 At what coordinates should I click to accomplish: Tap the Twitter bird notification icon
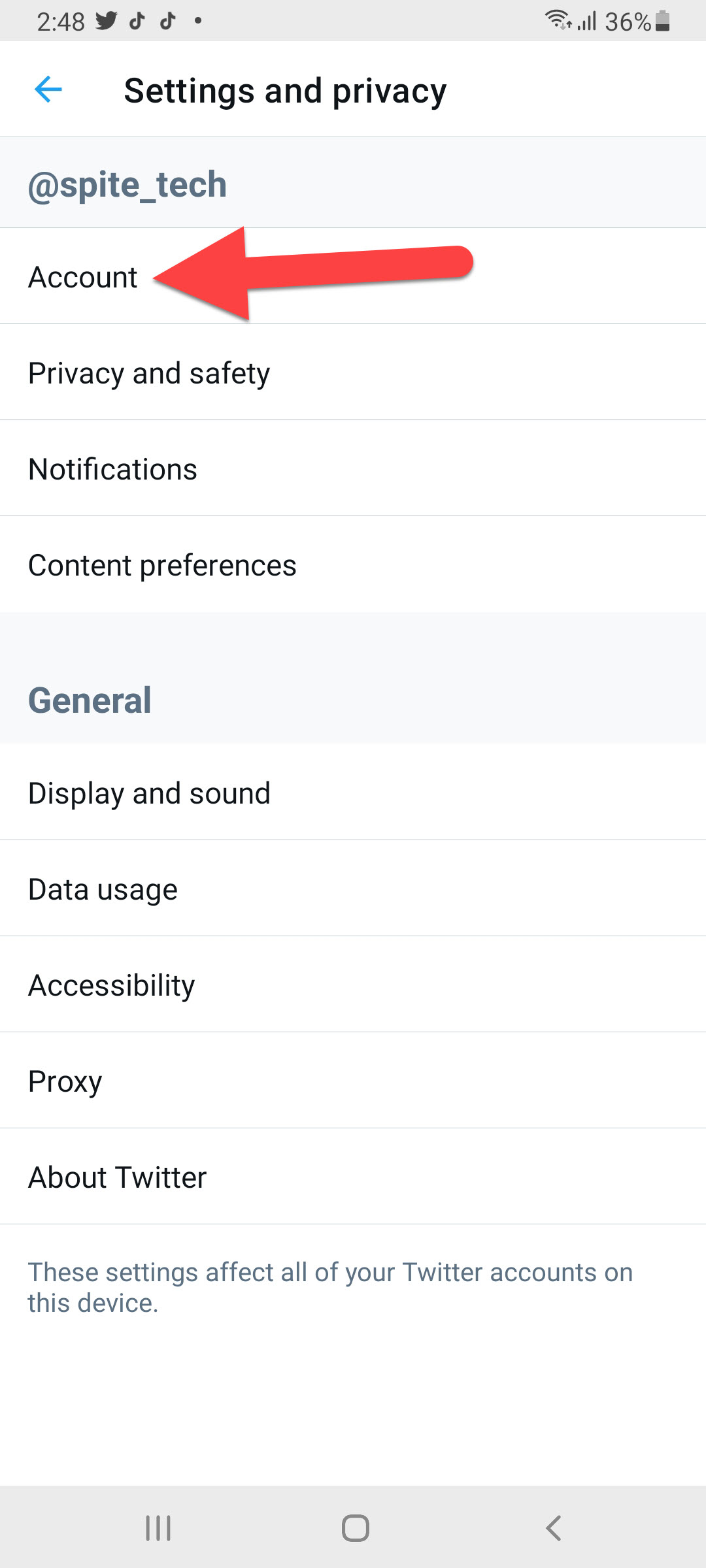click(x=106, y=21)
